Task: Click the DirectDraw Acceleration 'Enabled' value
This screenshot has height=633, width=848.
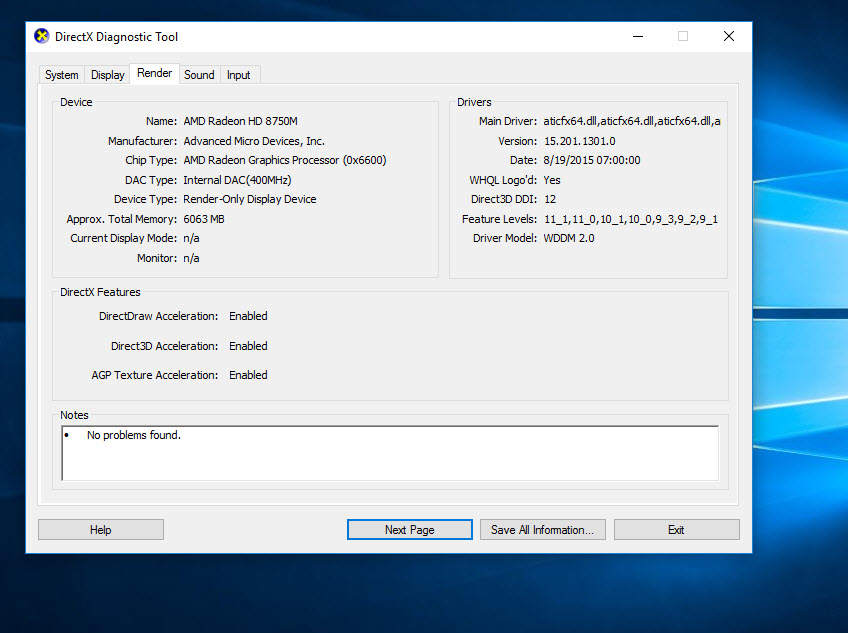Action: (x=248, y=316)
